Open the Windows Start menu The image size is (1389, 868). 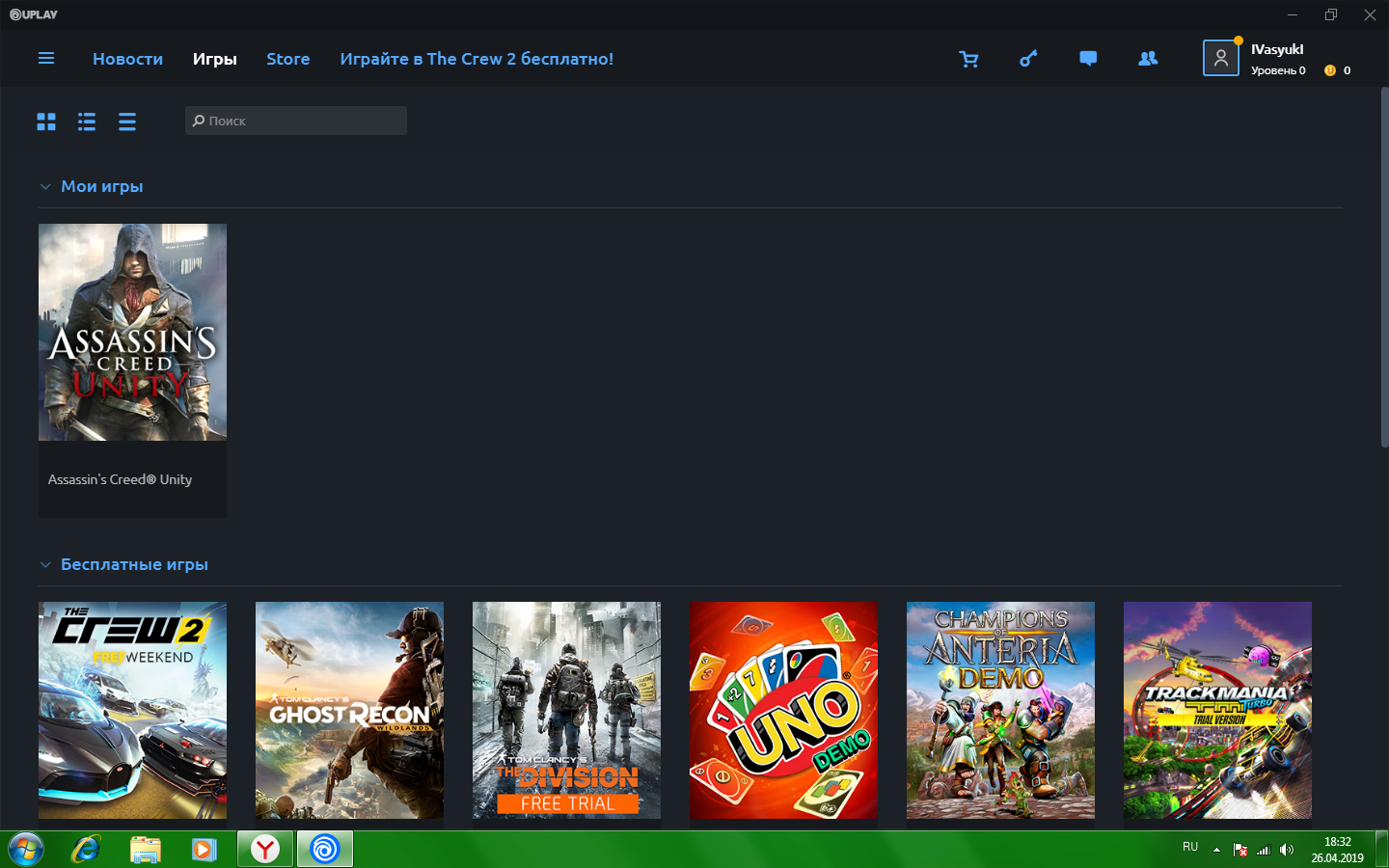(x=26, y=850)
